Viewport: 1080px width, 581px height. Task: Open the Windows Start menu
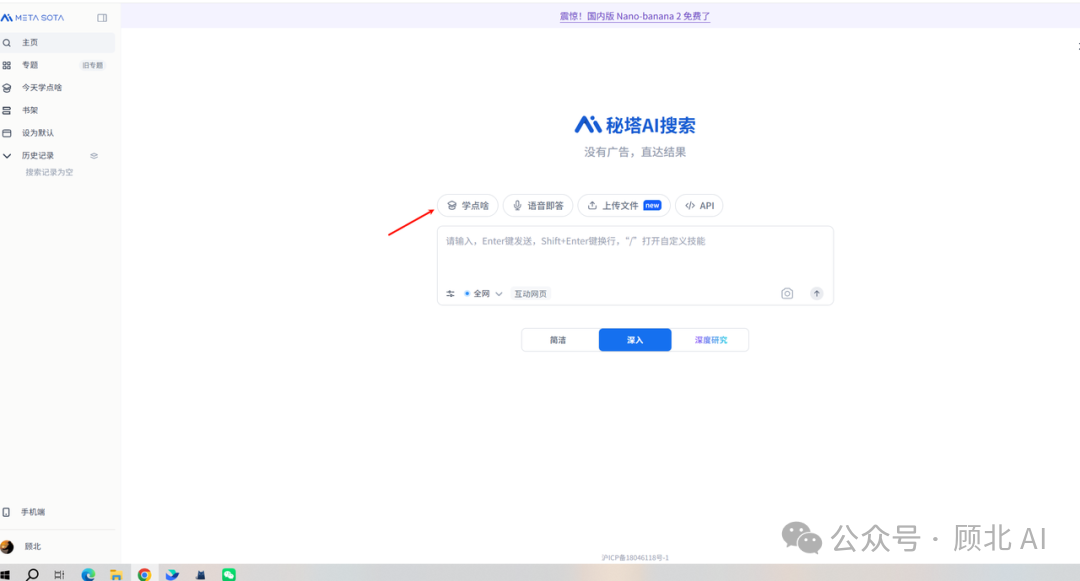pos(6,574)
